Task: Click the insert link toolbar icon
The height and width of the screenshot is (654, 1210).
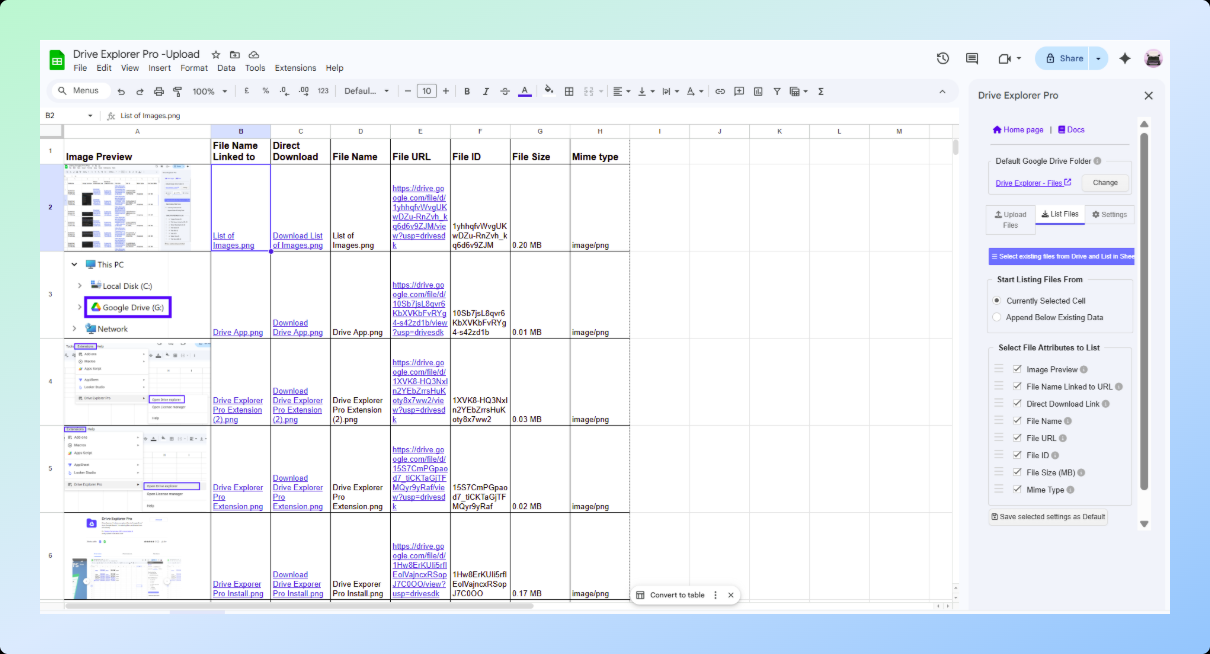Action: click(719, 91)
